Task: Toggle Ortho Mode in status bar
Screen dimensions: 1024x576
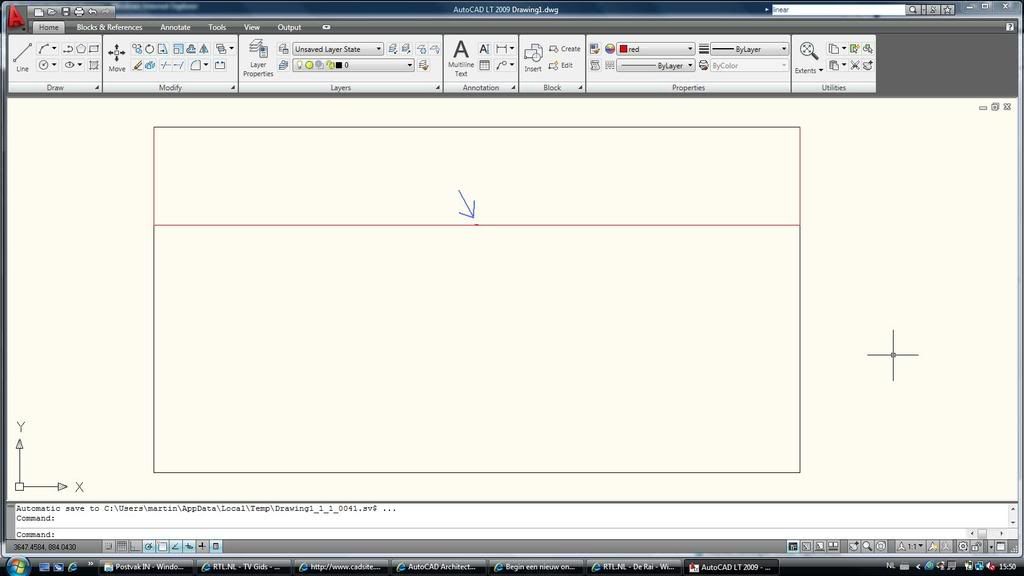Action: 135,547
